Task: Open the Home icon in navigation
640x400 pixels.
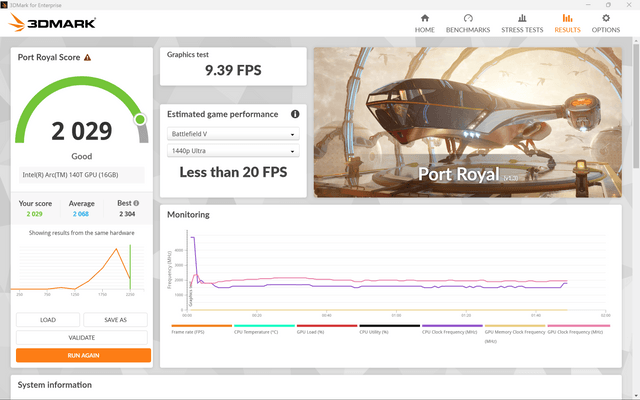Action: click(x=424, y=18)
